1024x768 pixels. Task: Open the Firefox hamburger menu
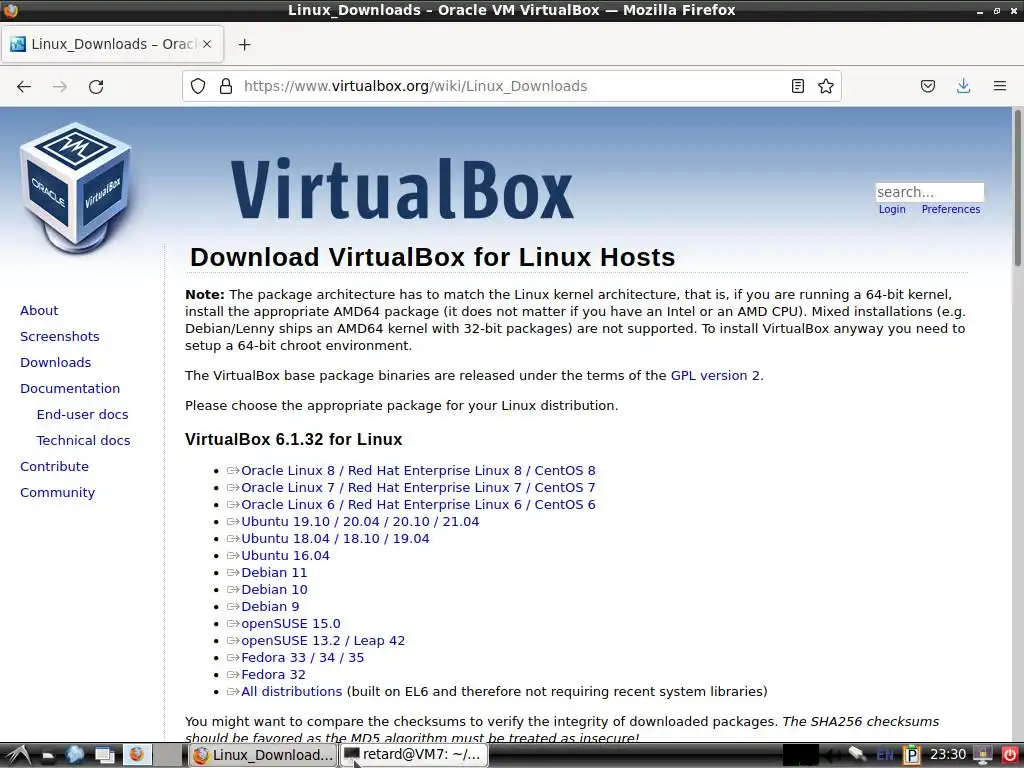1000,86
